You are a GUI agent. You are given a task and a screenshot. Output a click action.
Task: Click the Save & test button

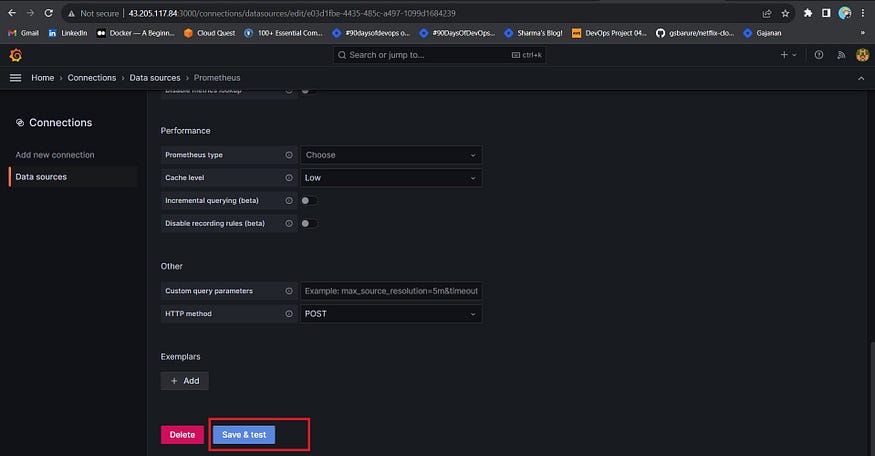tap(244, 435)
